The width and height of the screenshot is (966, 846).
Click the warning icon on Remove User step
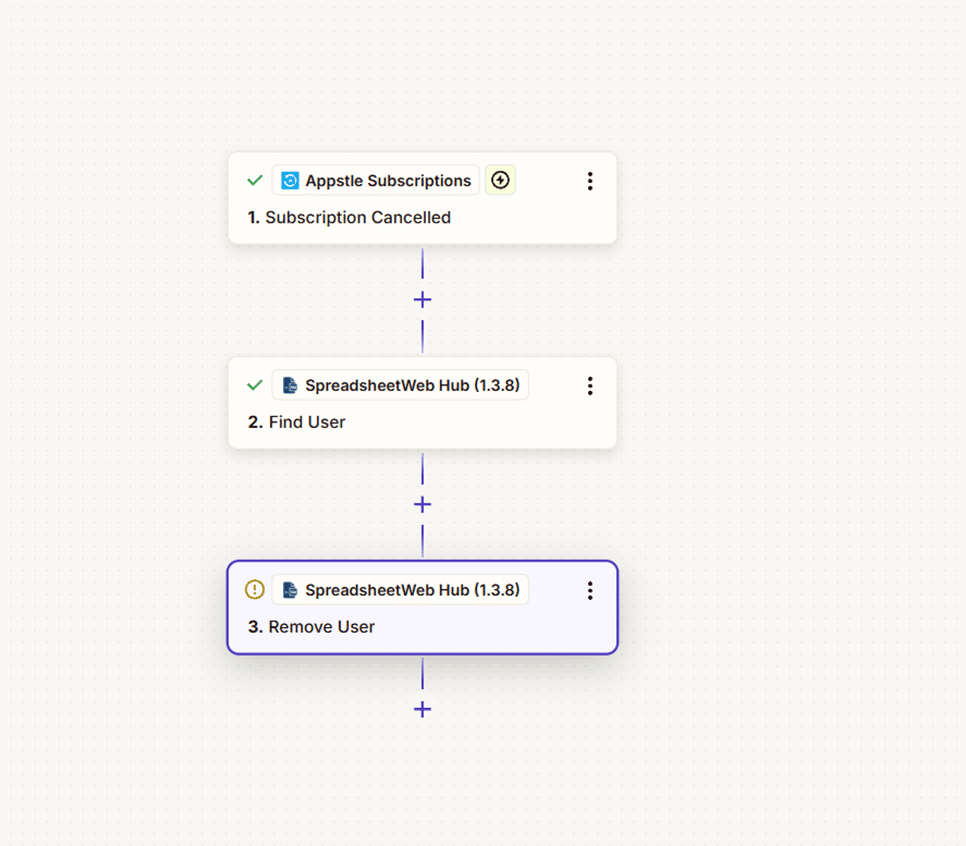pyautogui.click(x=255, y=590)
